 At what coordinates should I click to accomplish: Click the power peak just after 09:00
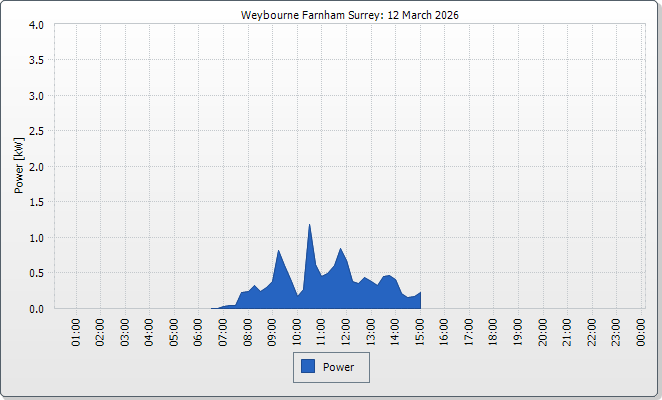coord(279,251)
